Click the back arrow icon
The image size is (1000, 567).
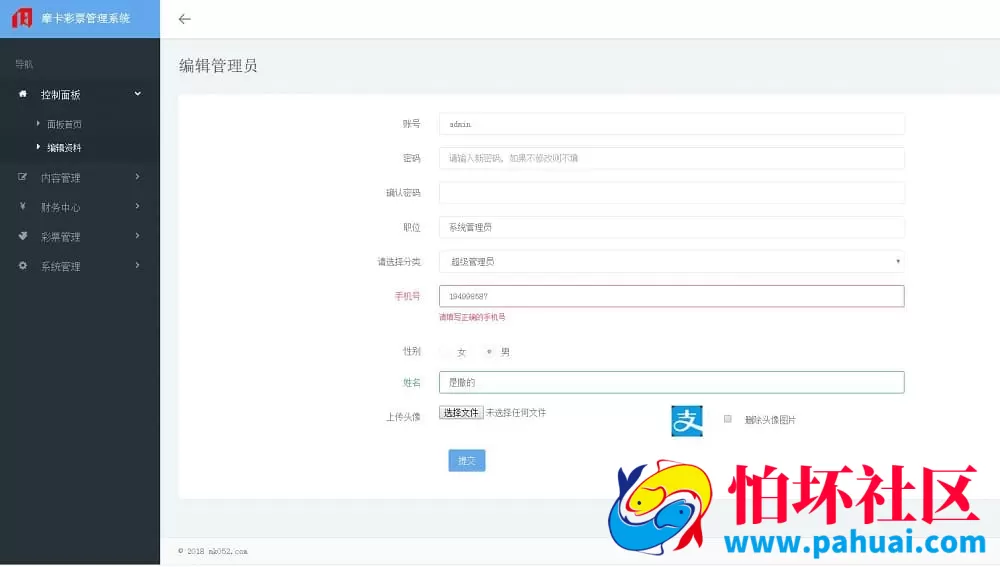[184, 19]
